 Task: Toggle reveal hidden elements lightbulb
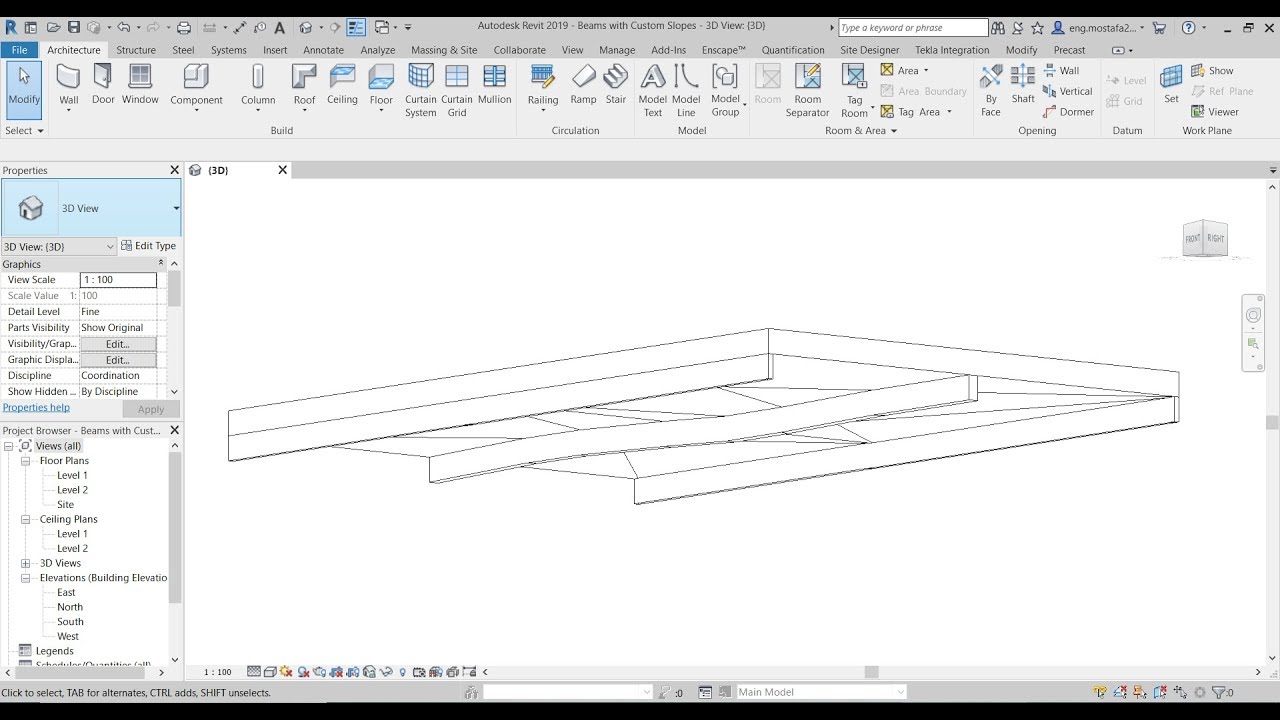click(x=402, y=672)
